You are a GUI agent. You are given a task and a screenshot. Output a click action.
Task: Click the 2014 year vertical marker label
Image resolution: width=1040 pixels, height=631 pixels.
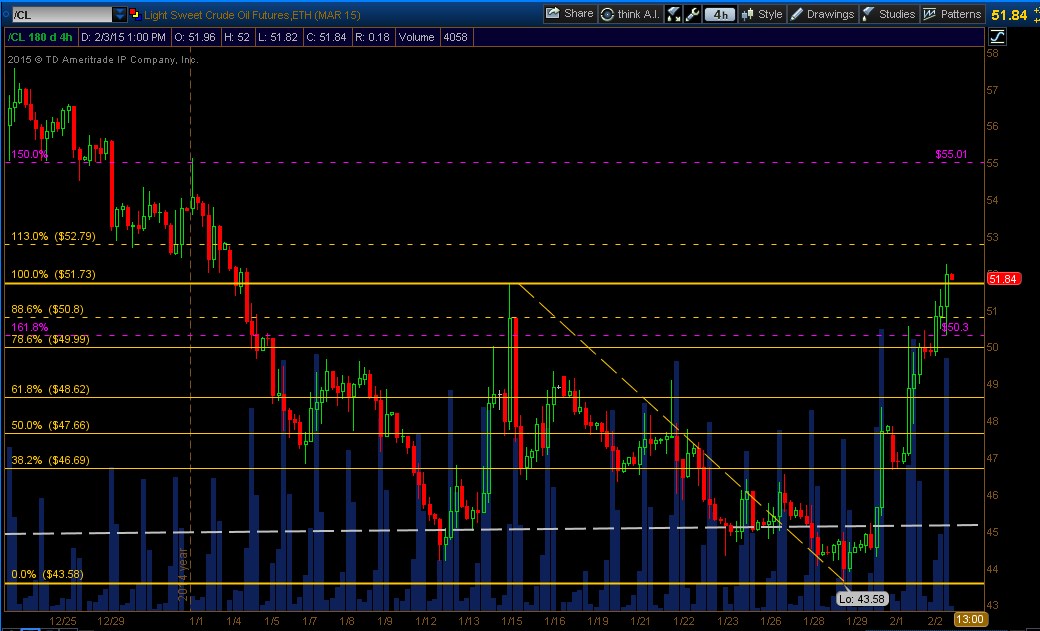click(x=184, y=575)
